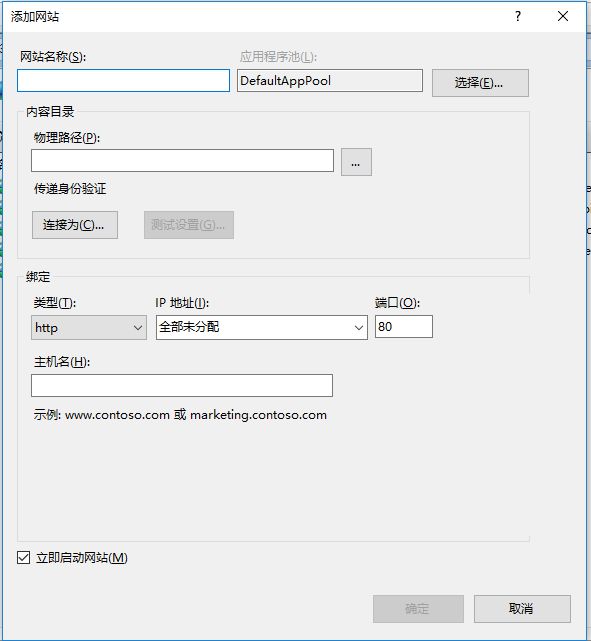Click the 添加网站 title bar text
The height and width of the screenshot is (641, 591).
35,16
